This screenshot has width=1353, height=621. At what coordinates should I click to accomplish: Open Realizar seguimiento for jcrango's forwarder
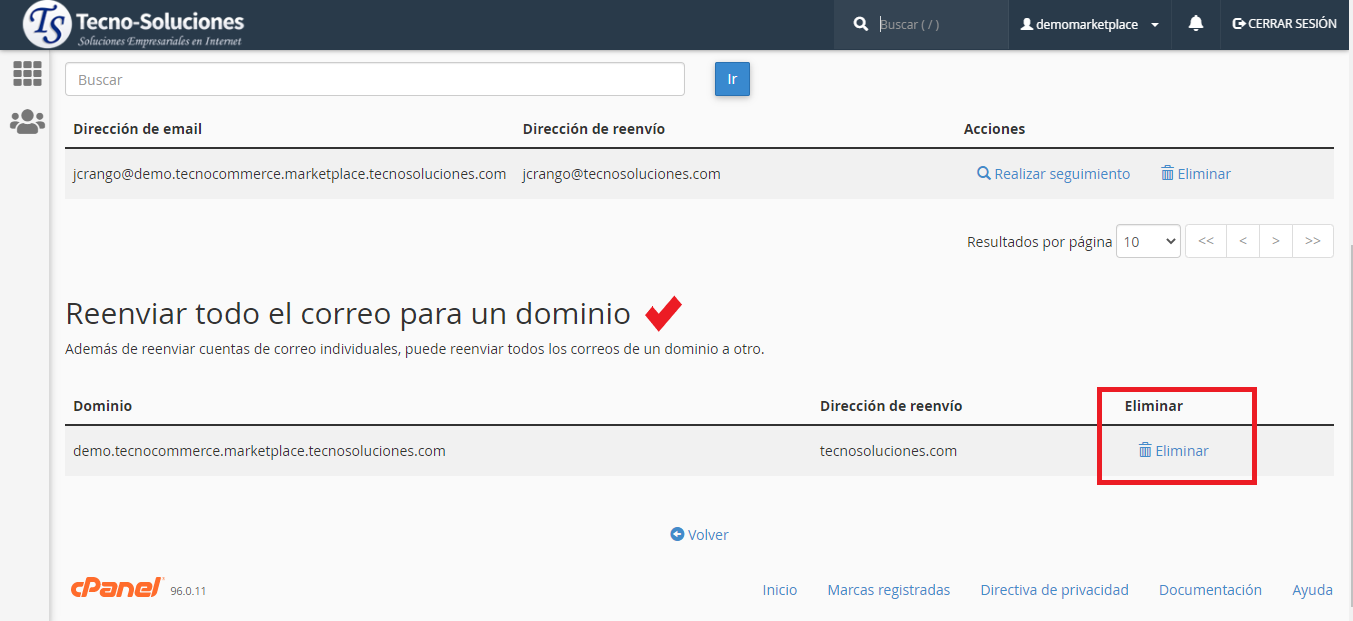click(x=1062, y=173)
